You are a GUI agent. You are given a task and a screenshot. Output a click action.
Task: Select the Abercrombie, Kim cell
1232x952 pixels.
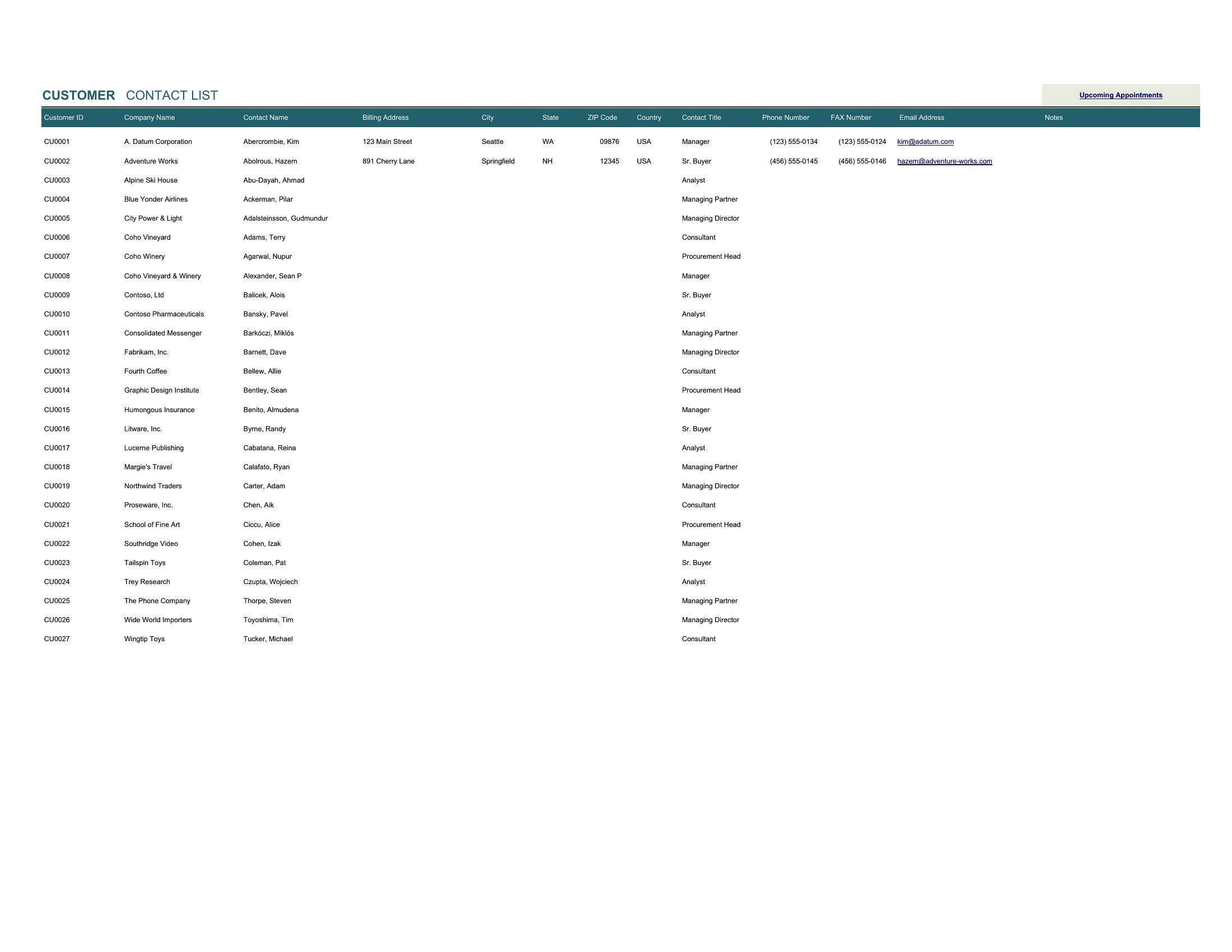(271, 142)
